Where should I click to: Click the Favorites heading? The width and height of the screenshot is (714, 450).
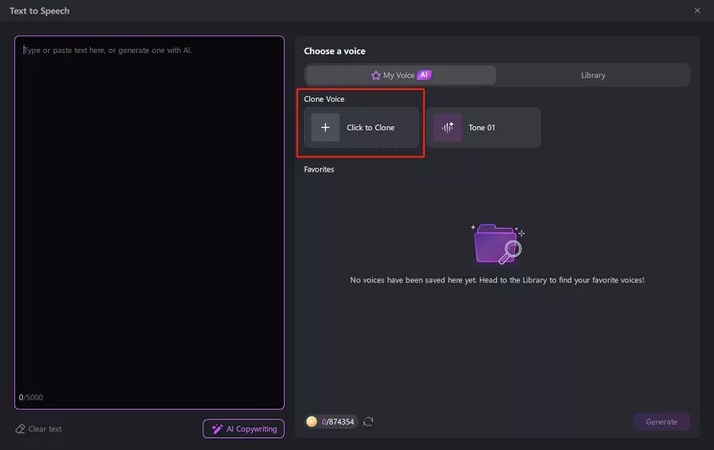(x=319, y=169)
